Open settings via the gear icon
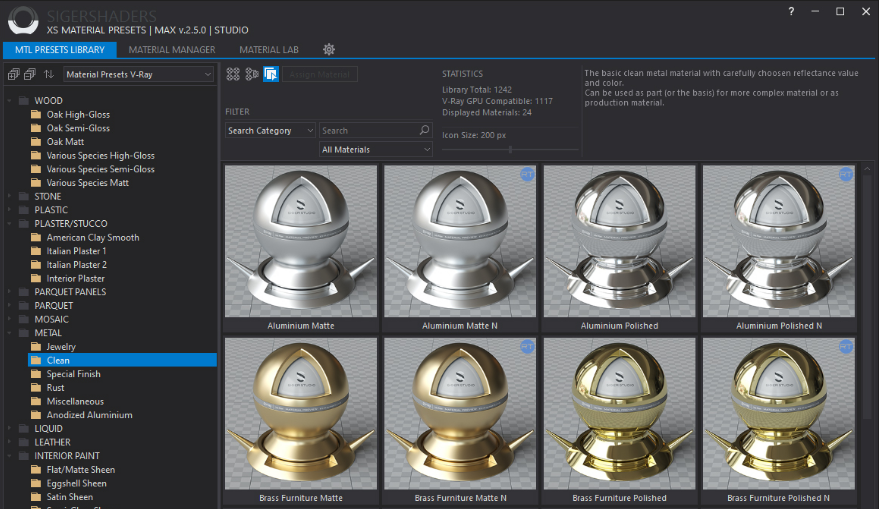The width and height of the screenshot is (882, 509). (329, 49)
